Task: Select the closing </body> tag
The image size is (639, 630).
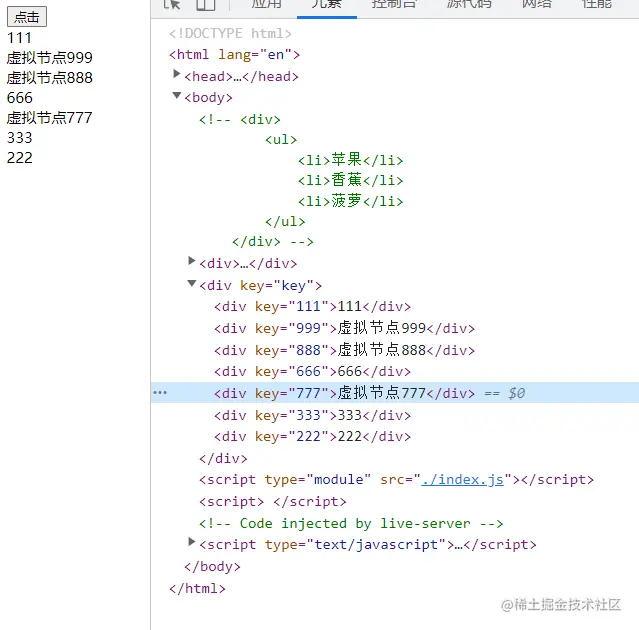Action: click(x=212, y=566)
